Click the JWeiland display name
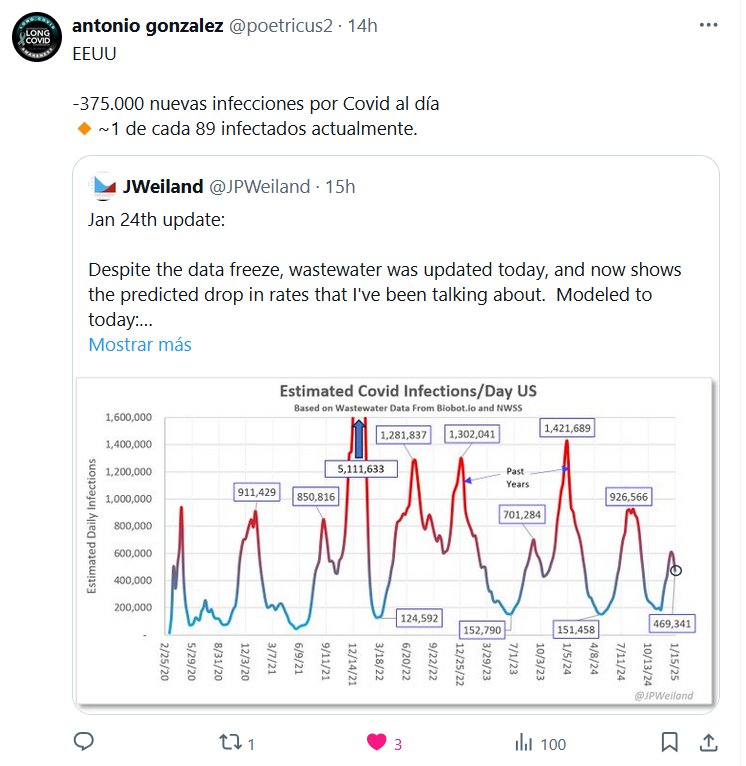Screen dimensions: 746x766 [162, 186]
